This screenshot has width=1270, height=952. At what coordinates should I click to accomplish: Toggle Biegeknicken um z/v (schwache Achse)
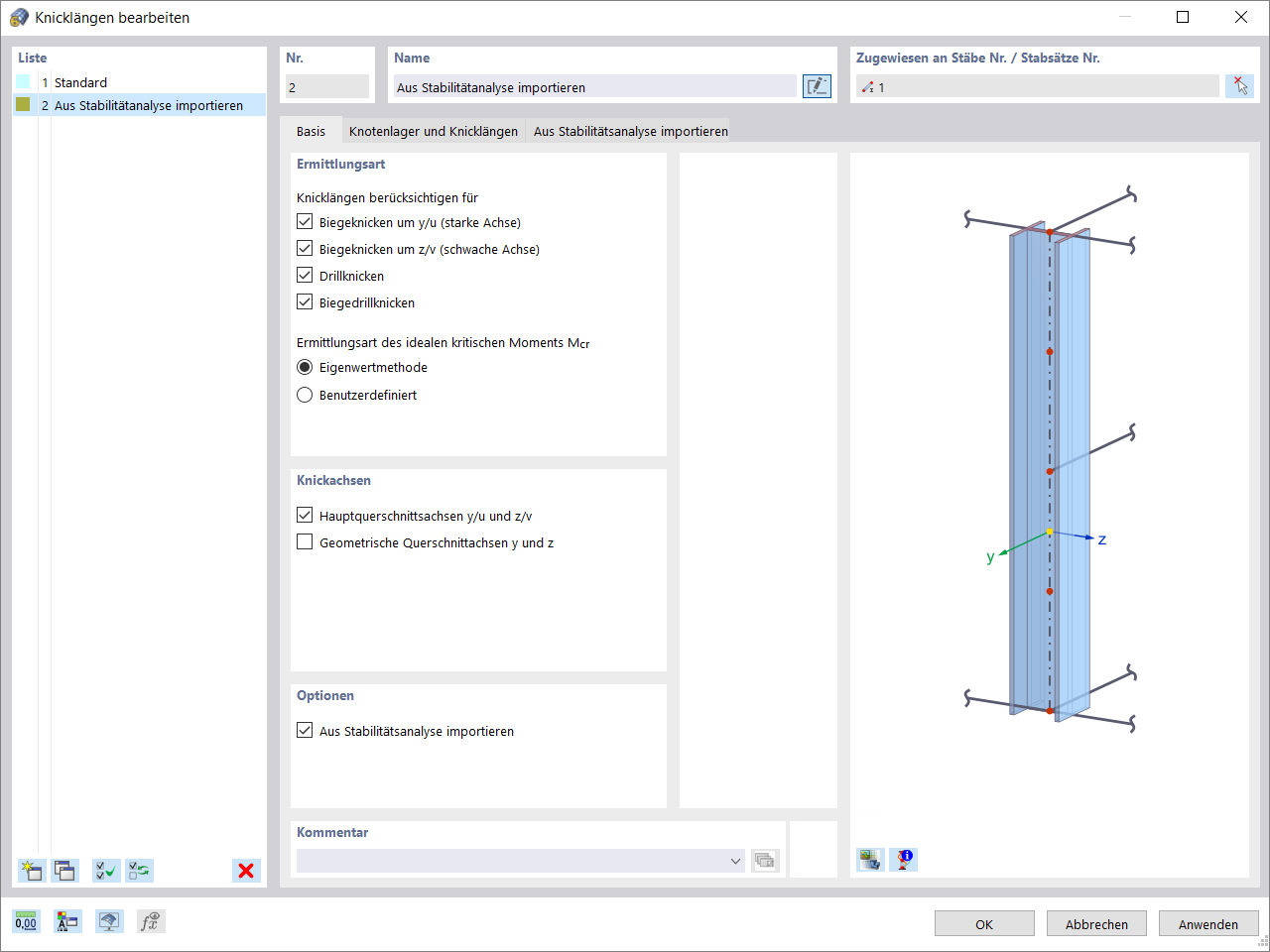click(x=305, y=249)
